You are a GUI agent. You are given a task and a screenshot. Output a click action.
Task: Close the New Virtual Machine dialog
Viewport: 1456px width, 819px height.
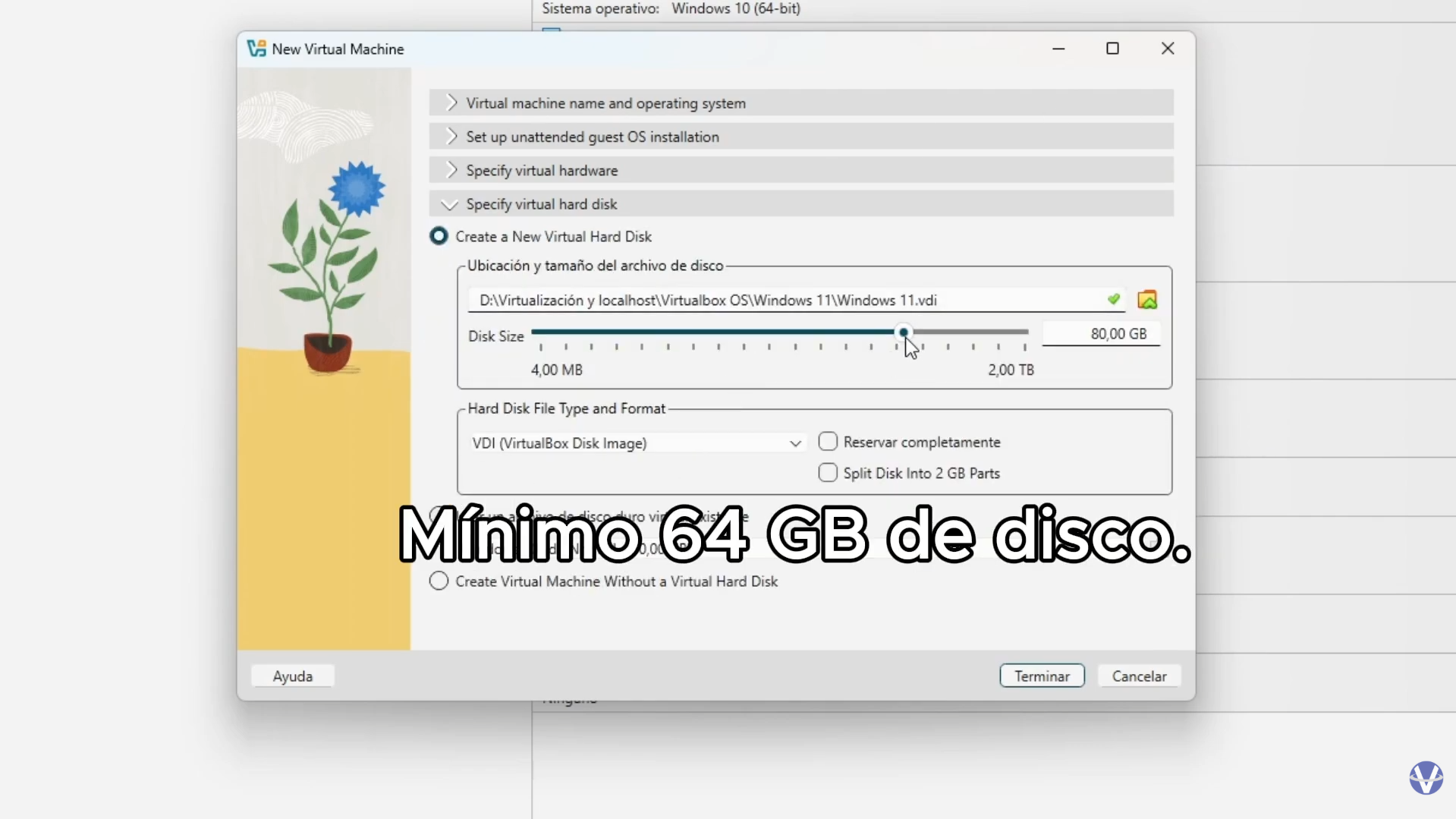tap(1167, 49)
